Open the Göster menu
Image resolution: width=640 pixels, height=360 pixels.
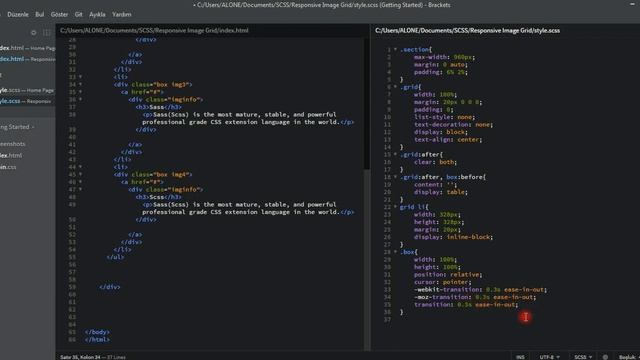coord(59,14)
